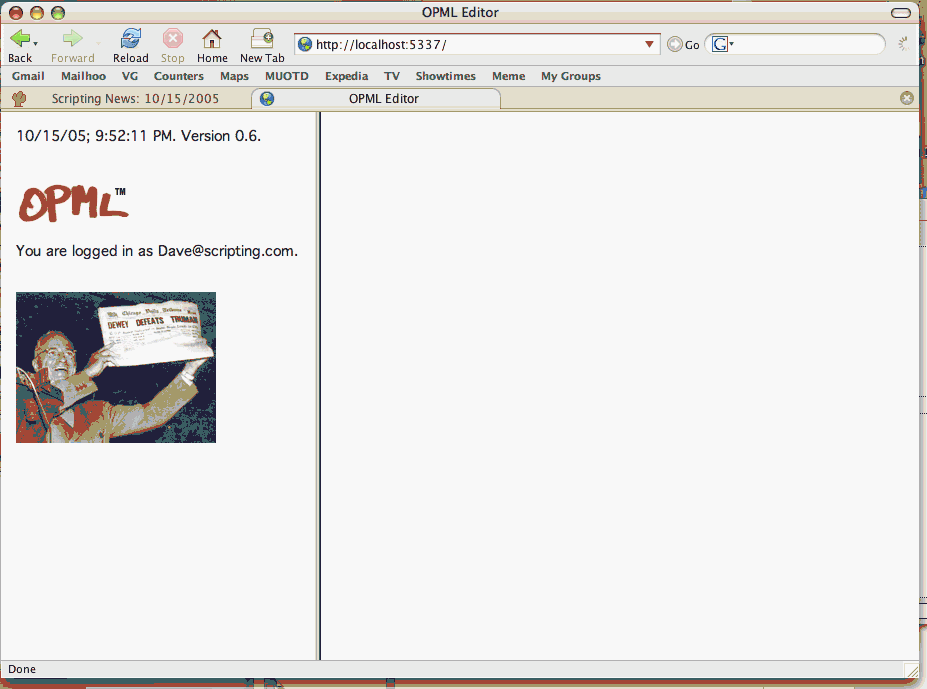Click the Dewey Defeats Truman photo
Viewport: 927px width, 689px height.
(116, 367)
